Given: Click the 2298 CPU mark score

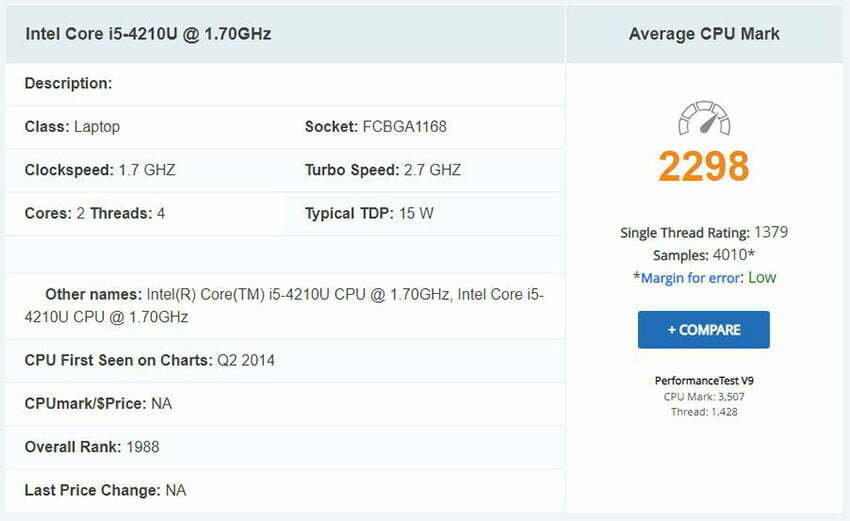Looking at the screenshot, I should click(704, 166).
